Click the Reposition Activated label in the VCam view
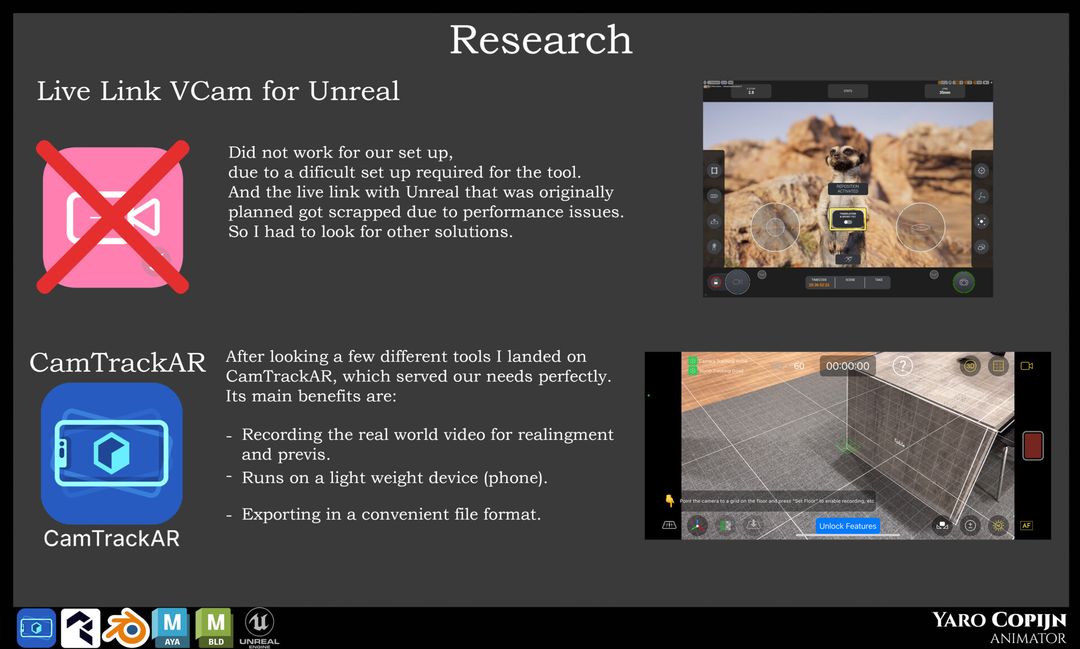Image resolution: width=1080 pixels, height=649 pixels. coord(847,188)
